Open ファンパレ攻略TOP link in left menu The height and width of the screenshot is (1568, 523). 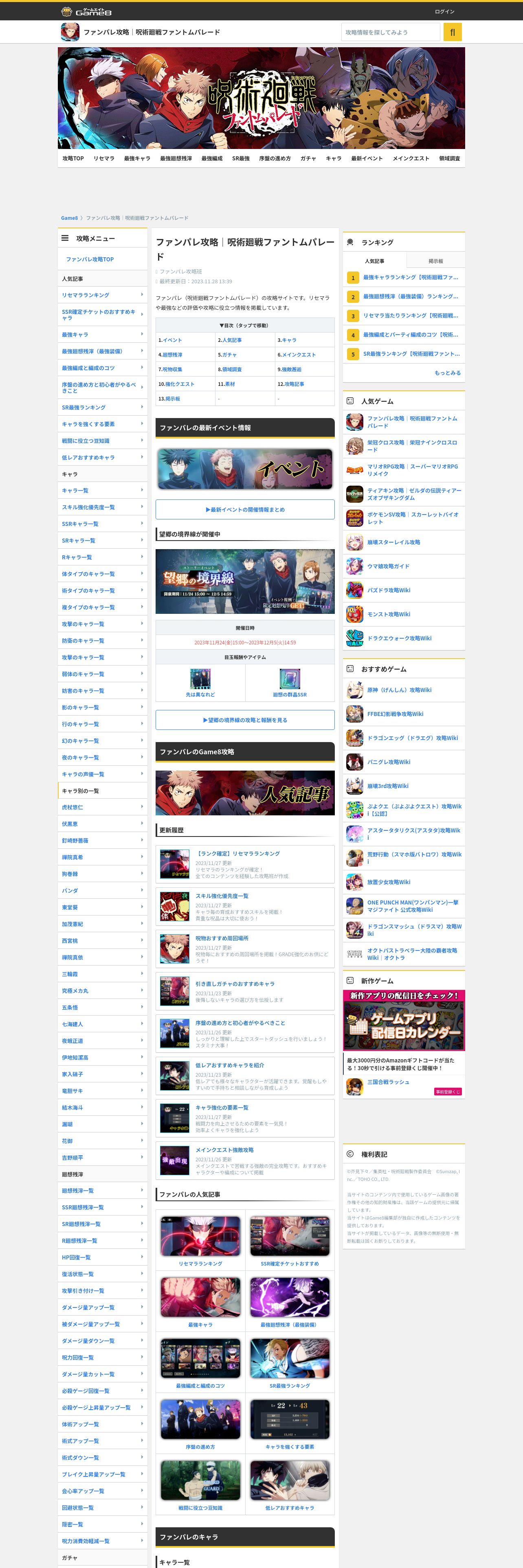(90, 259)
